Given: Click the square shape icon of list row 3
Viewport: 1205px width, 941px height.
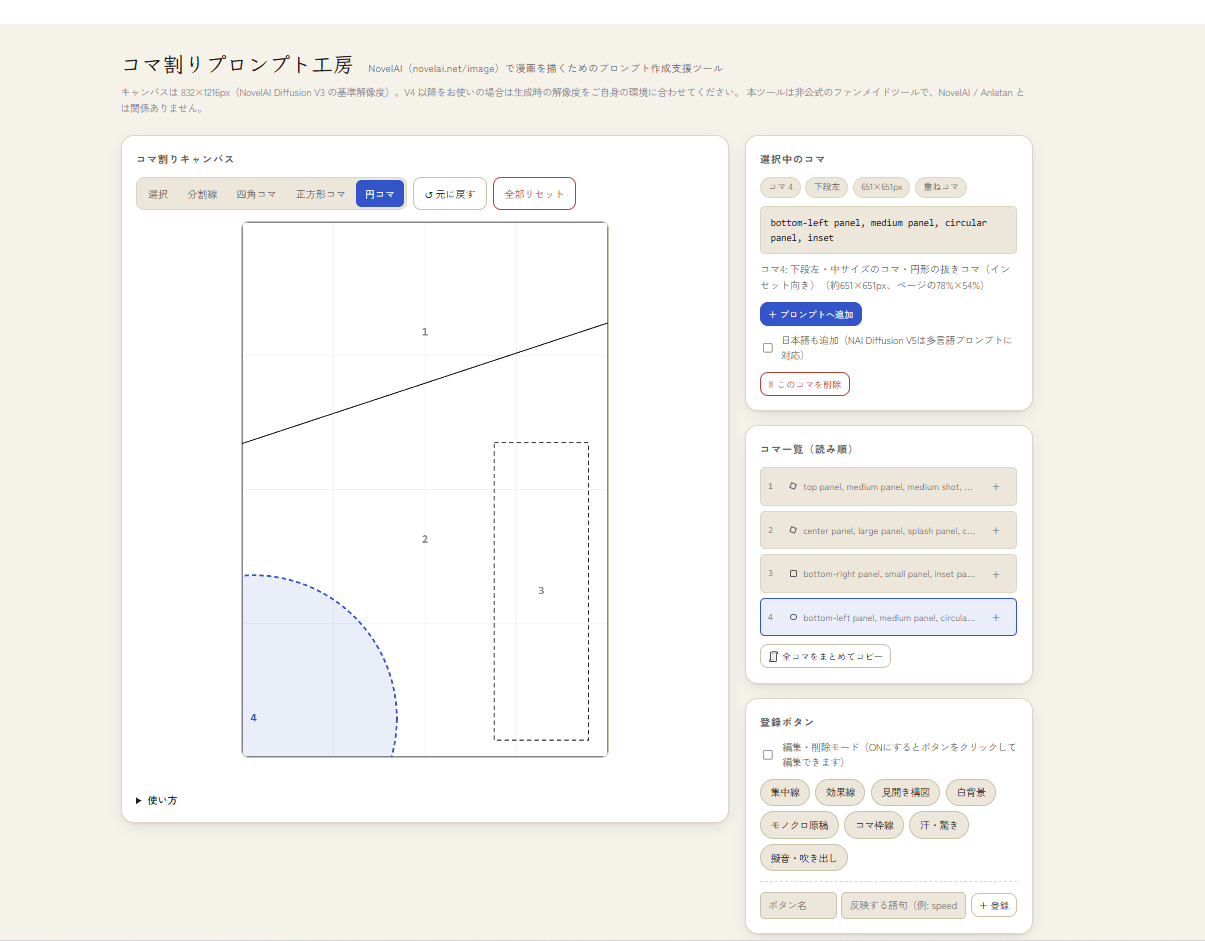Looking at the screenshot, I should coord(793,574).
